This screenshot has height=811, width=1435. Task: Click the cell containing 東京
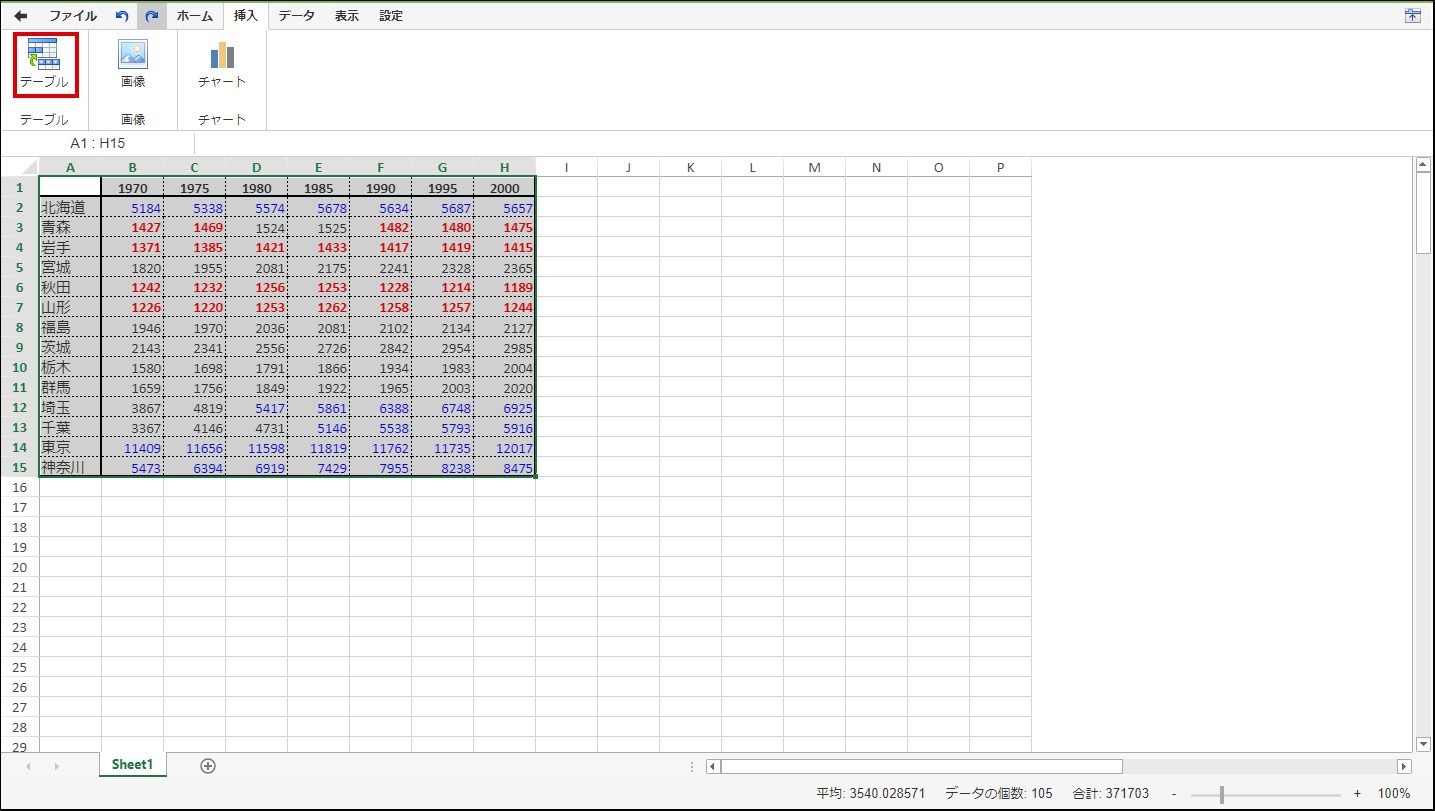70,447
